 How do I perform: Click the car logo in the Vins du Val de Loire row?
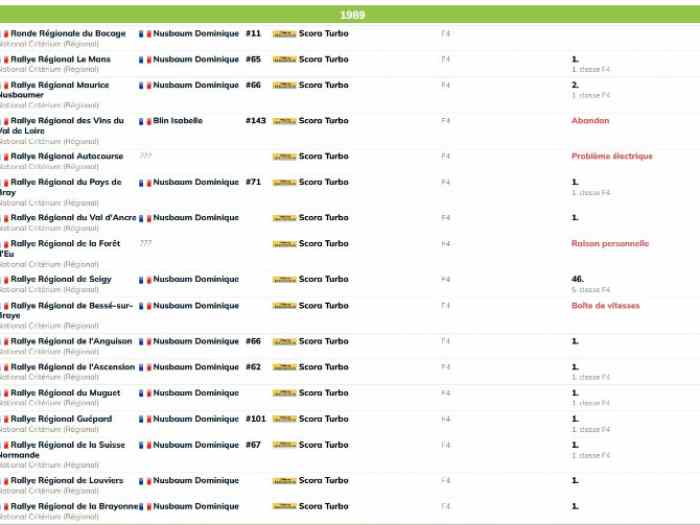[x=284, y=121]
